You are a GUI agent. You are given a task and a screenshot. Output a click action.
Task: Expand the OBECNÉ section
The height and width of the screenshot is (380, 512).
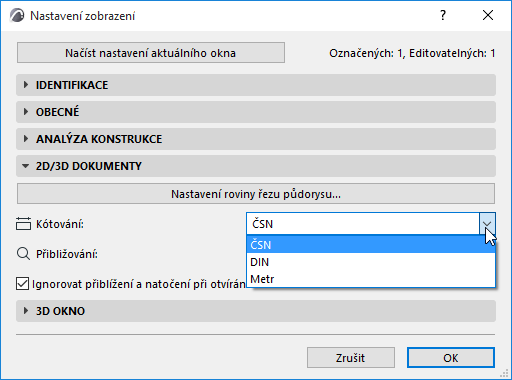coord(256,112)
